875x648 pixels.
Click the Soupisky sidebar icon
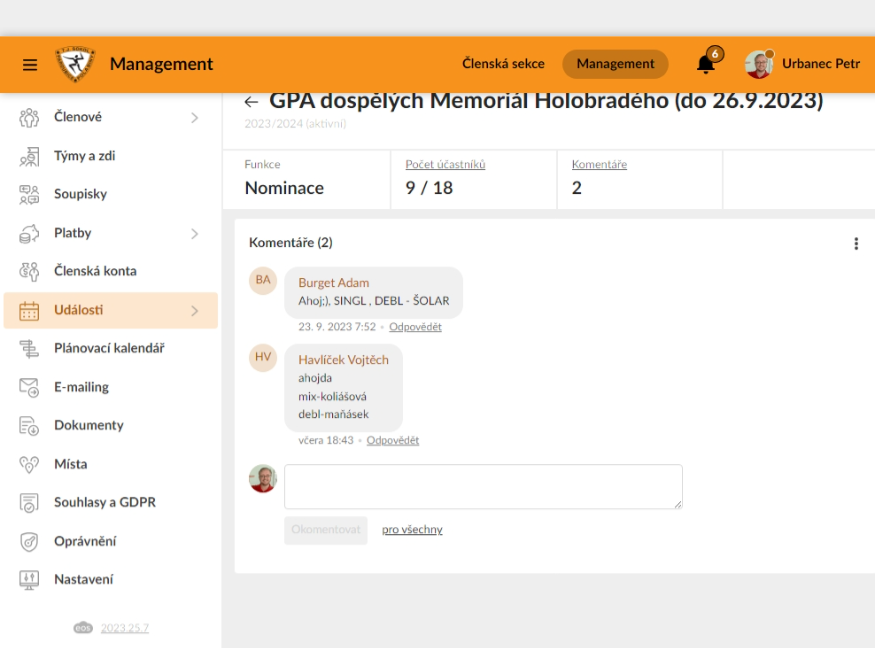click(29, 194)
